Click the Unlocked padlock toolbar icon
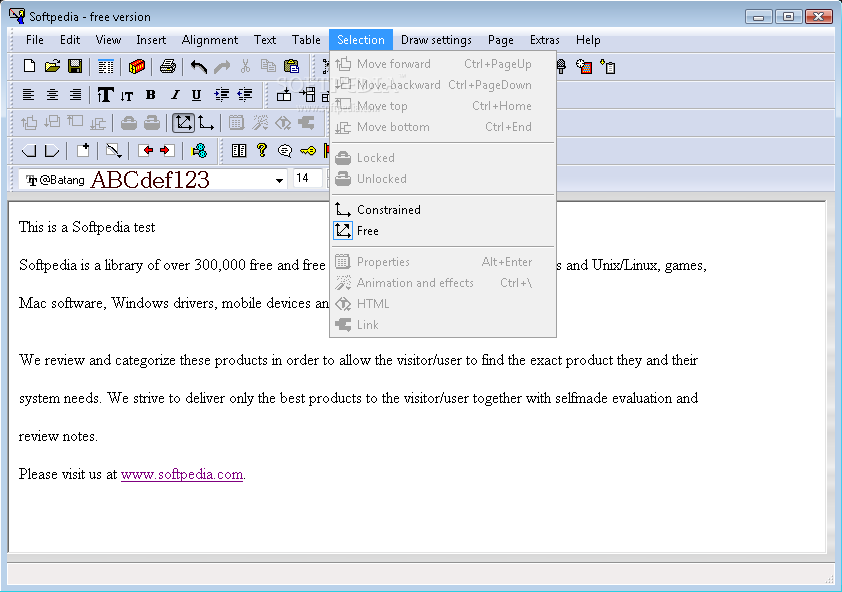Viewport: 842px width, 592px height. 152,123
